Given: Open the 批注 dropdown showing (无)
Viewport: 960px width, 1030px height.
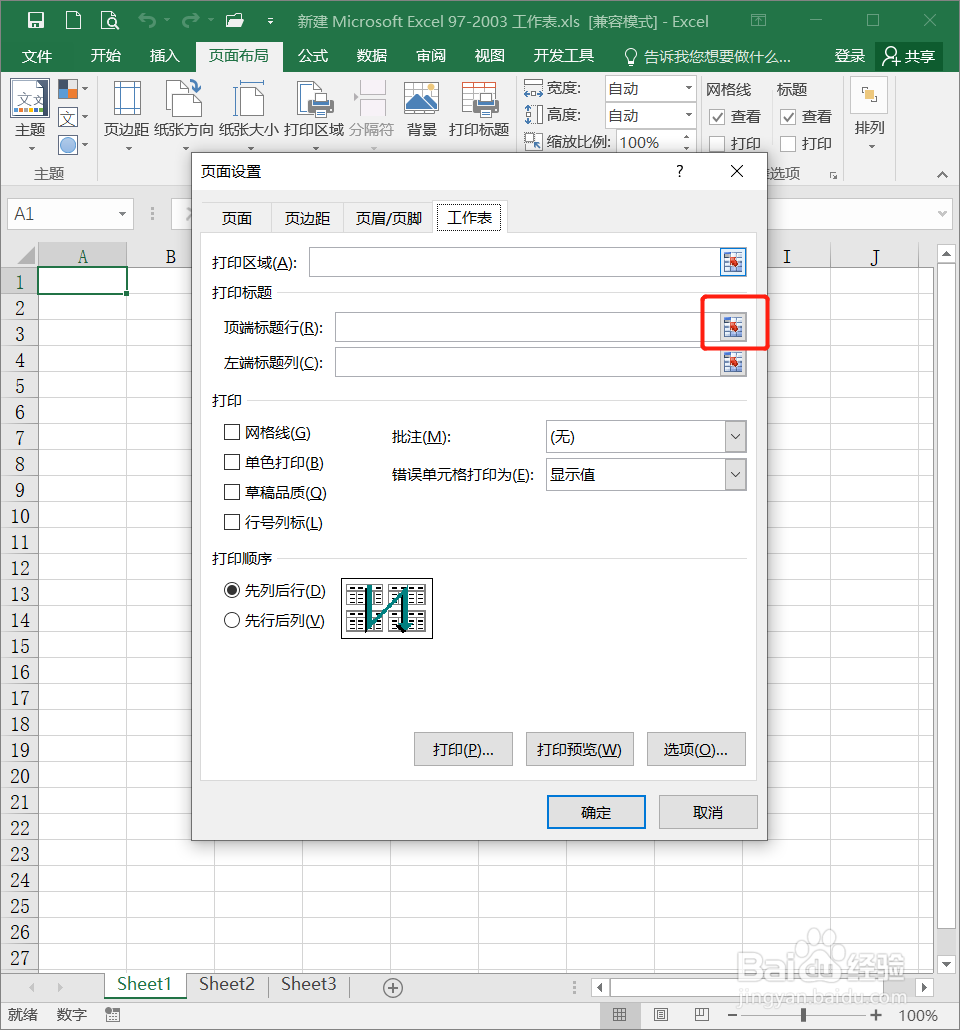Looking at the screenshot, I should tap(733, 436).
